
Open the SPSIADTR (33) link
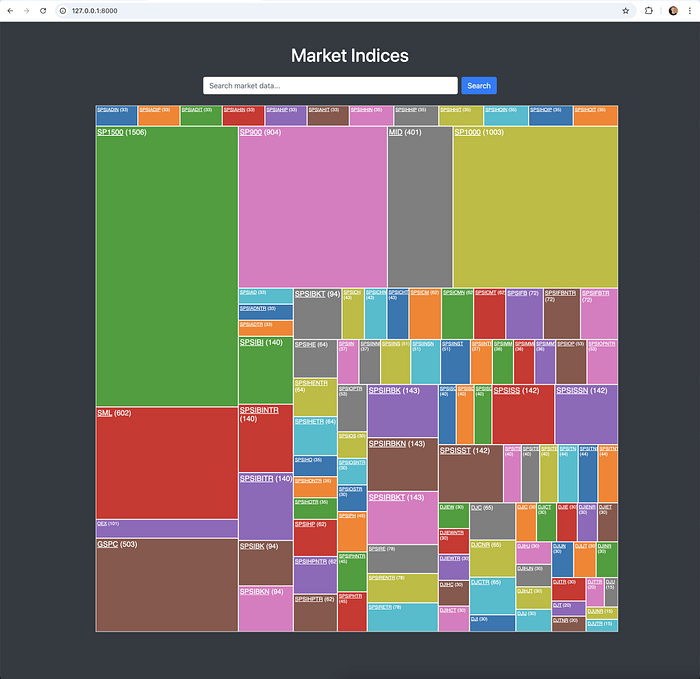click(x=251, y=325)
